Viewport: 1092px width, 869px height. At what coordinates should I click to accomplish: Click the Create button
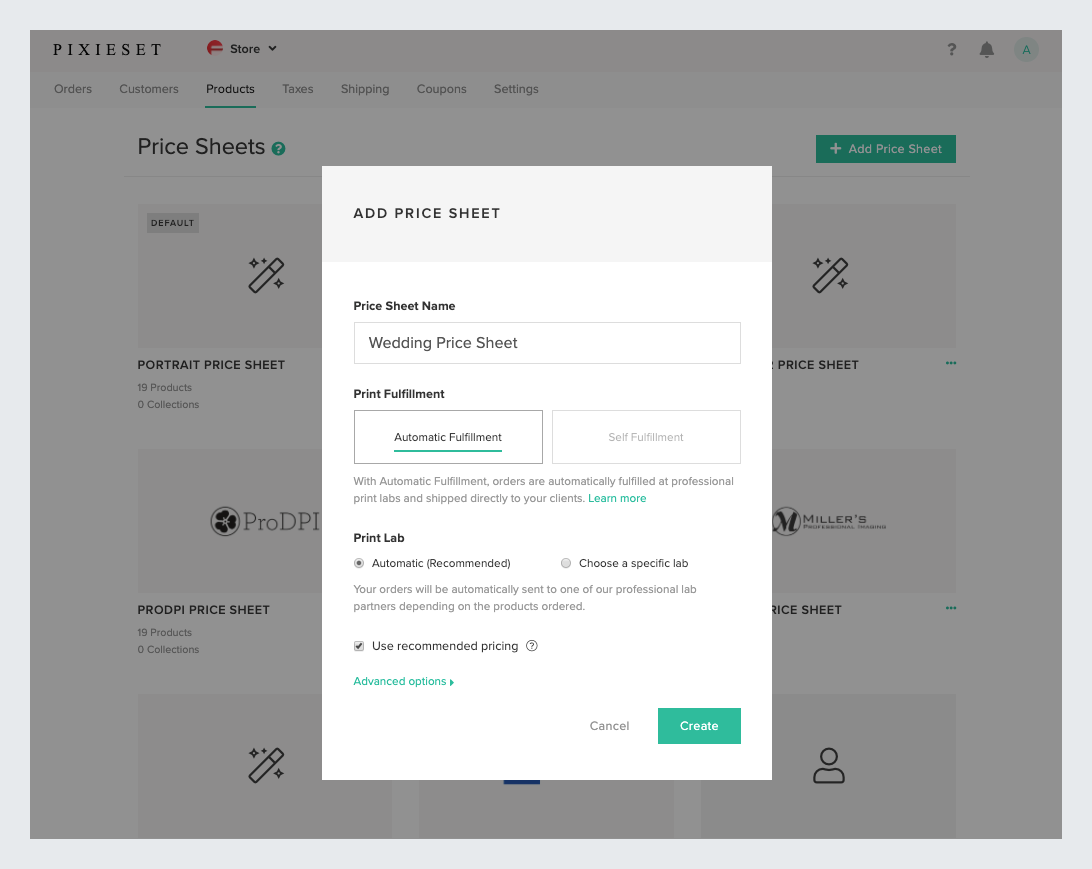tap(699, 726)
